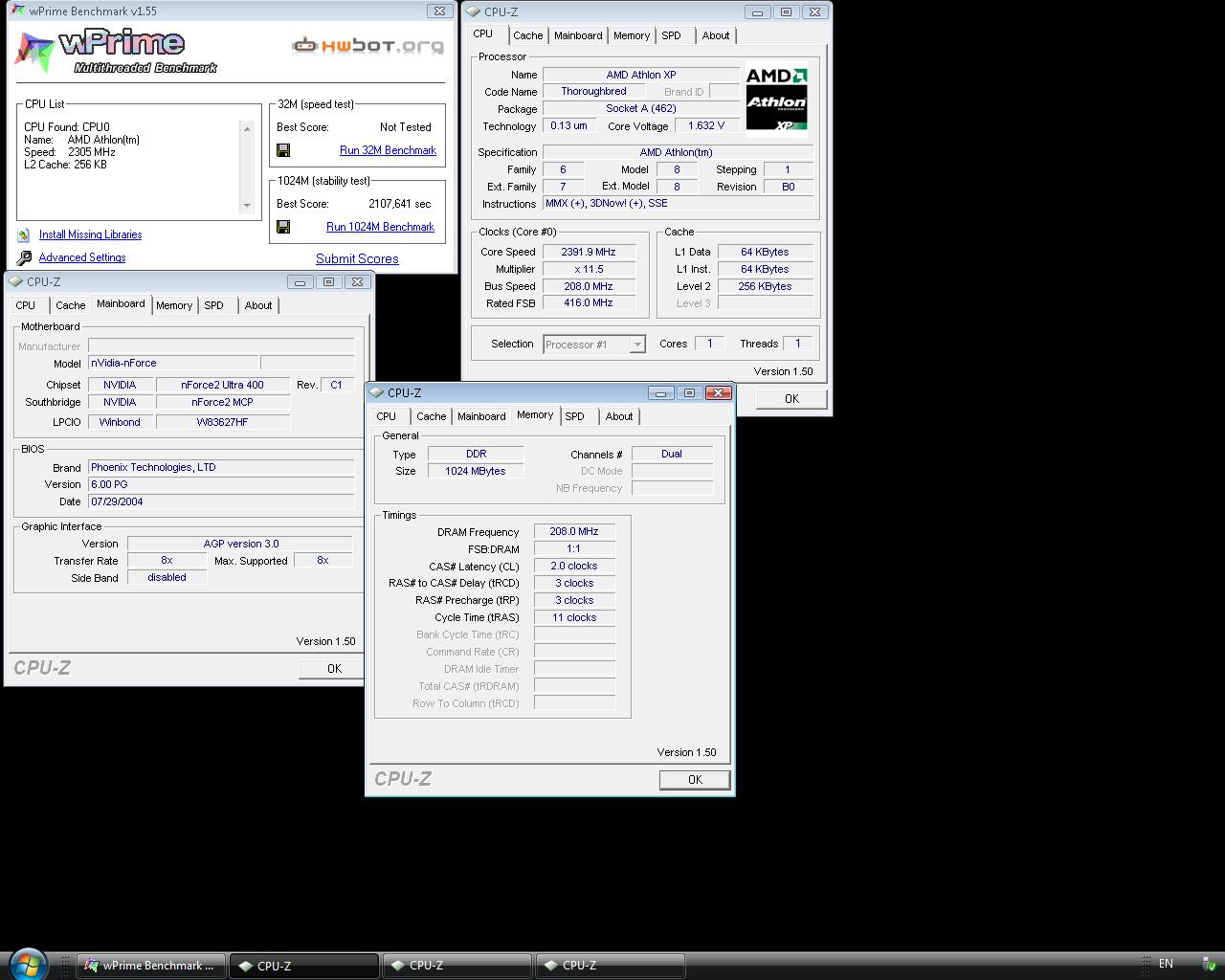Click the Submit Scores link
This screenshot has height=980, width=1225.
357,258
